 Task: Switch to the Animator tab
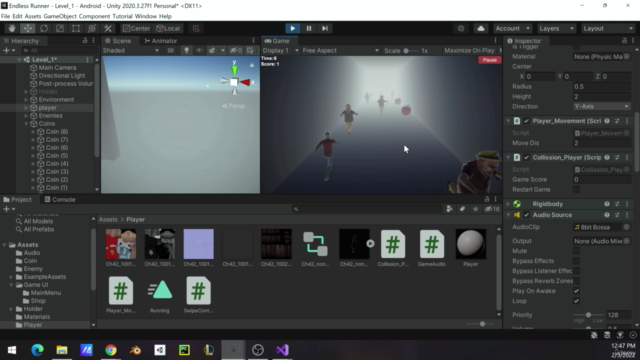tap(160, 41)
